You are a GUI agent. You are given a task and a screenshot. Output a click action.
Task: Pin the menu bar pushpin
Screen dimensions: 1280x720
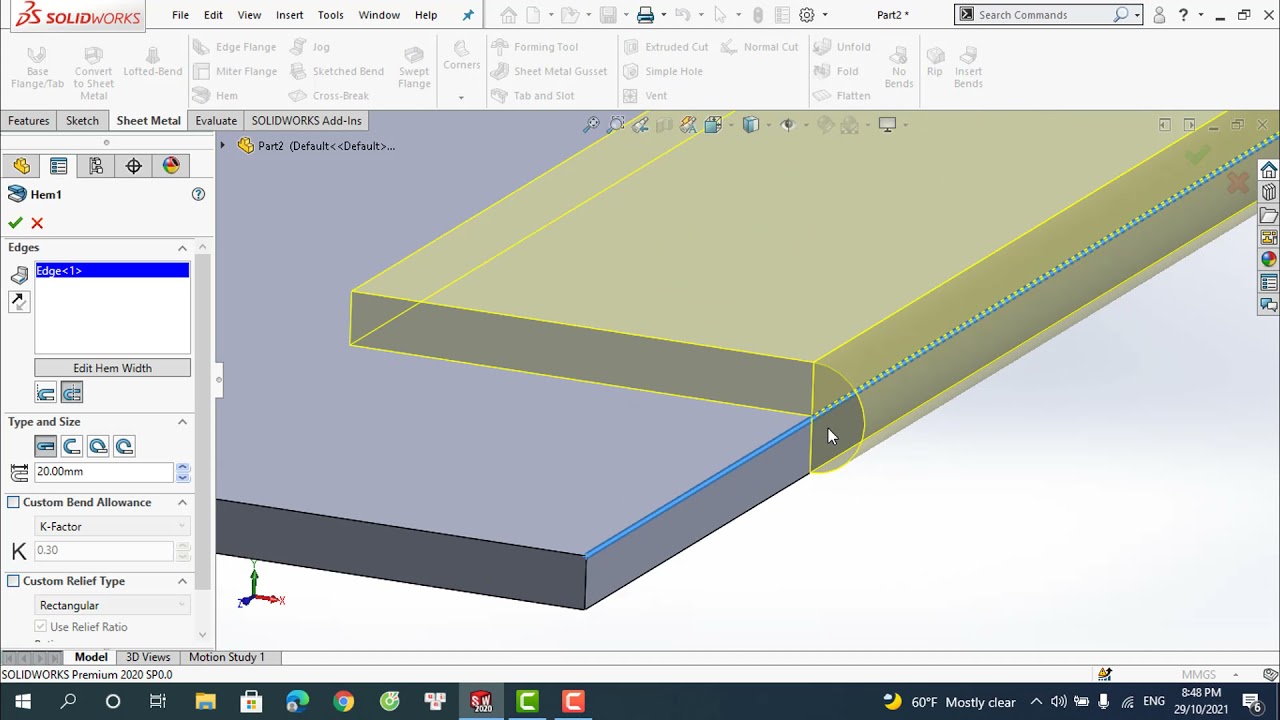click(468, 15)
